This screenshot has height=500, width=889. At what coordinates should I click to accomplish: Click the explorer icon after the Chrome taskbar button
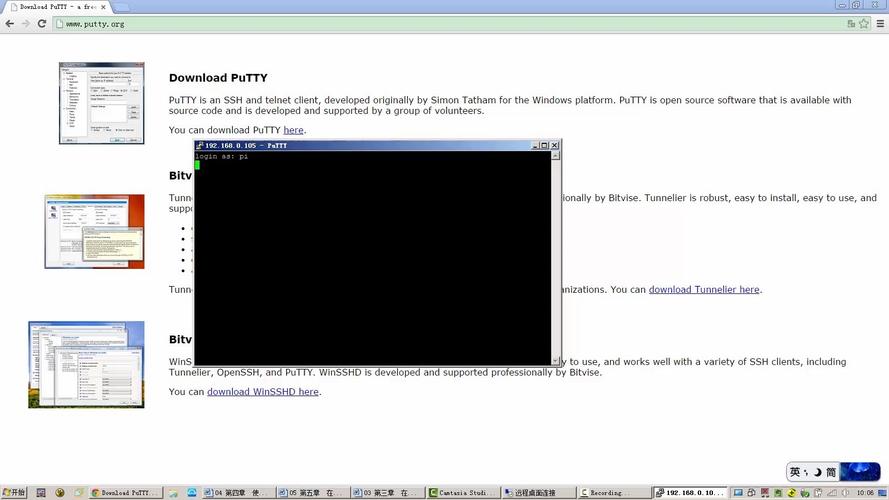click(x=173, y=493)
